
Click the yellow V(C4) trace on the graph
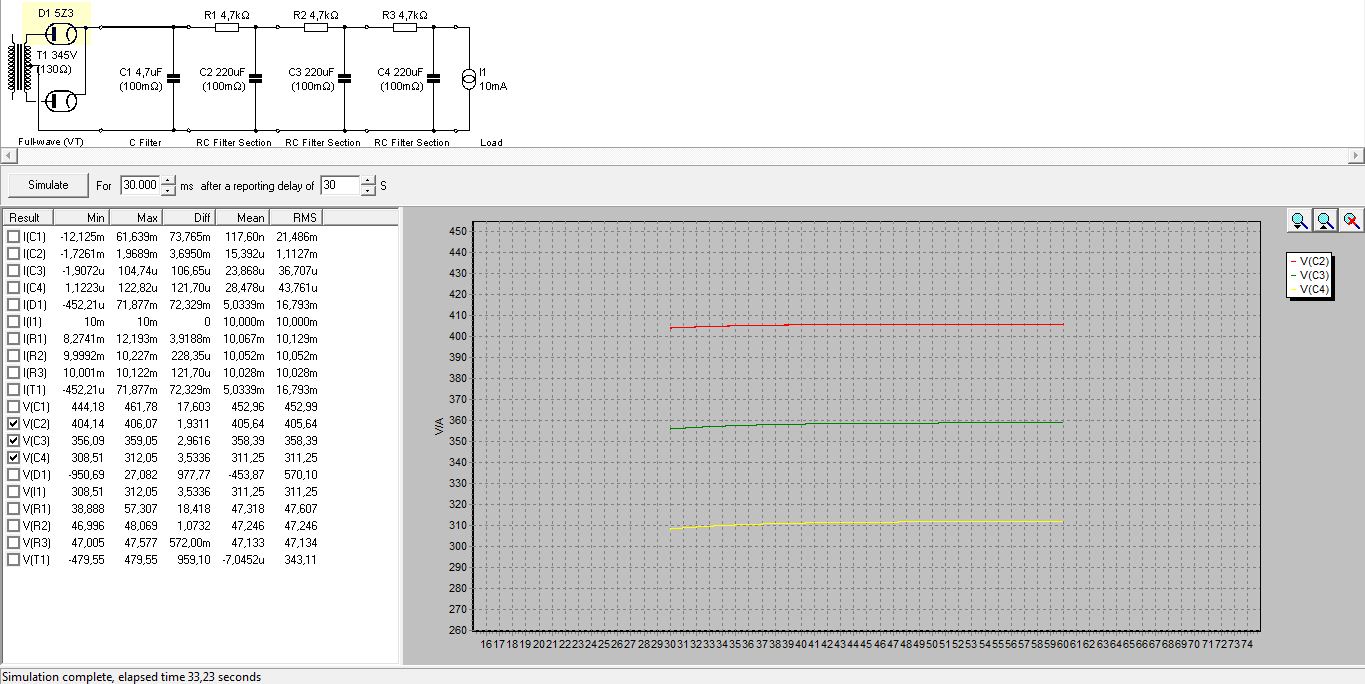pos(867,523)
